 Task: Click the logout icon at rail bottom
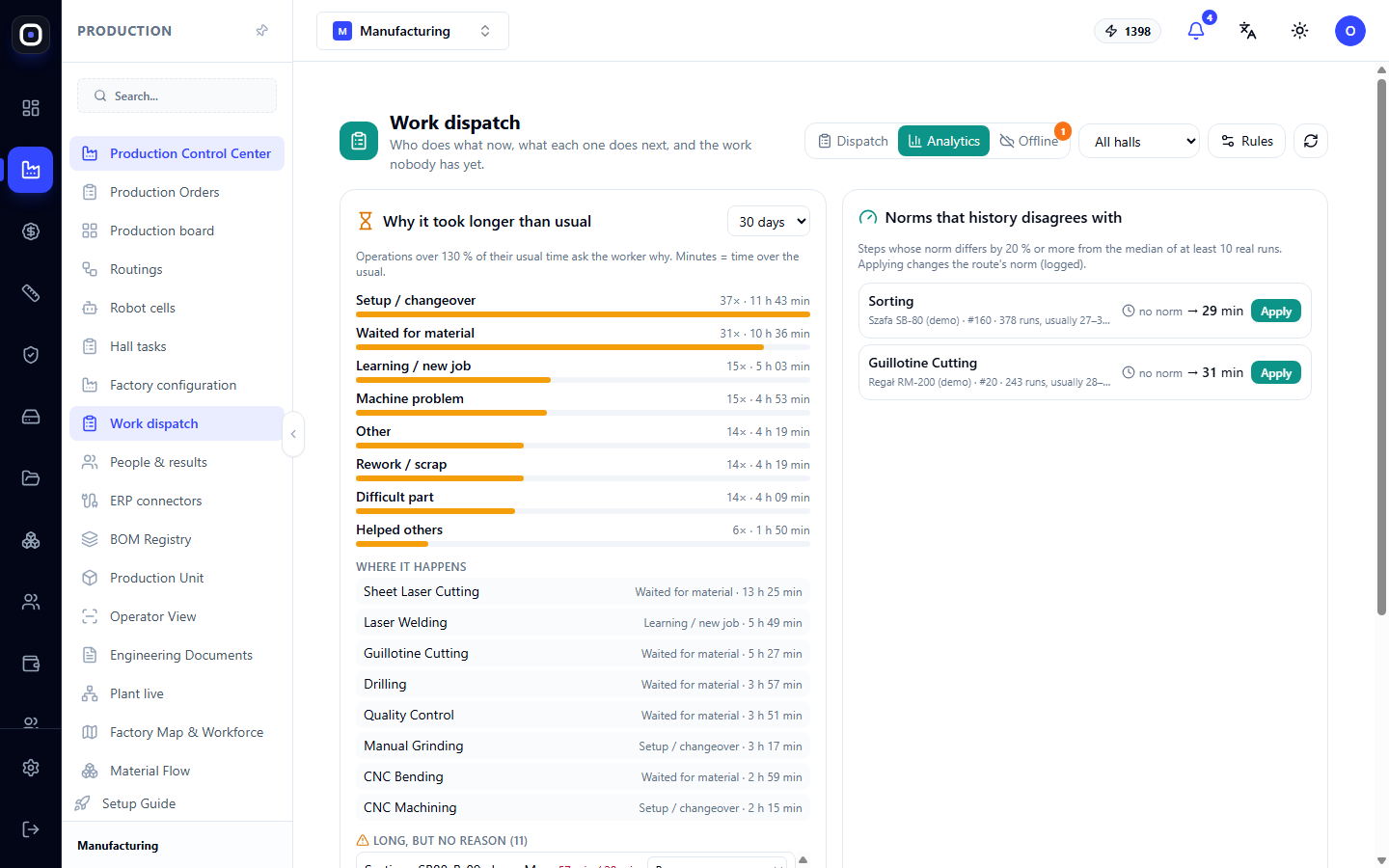coord(31,829)
